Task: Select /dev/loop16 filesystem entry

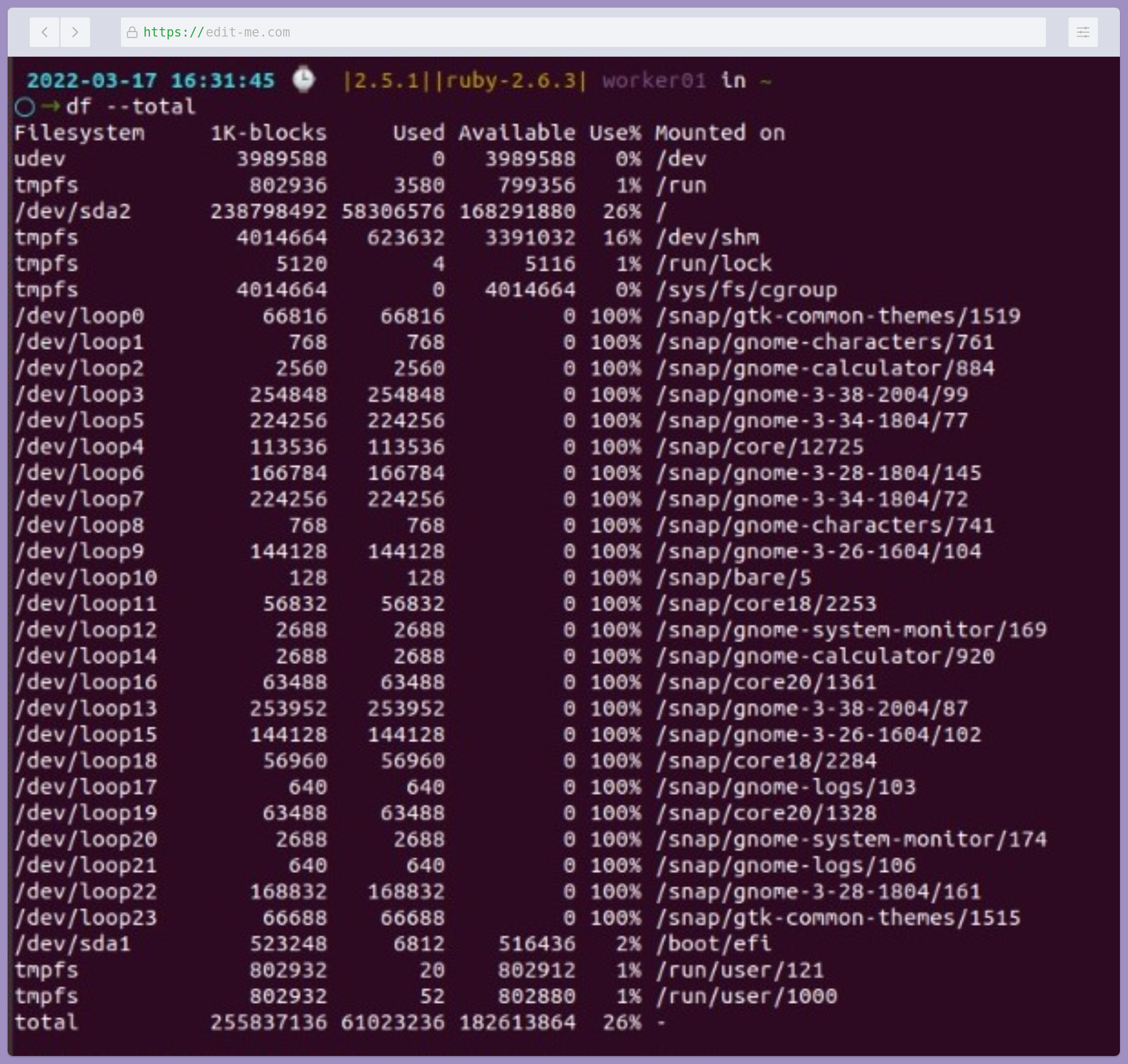Action: 86,682
